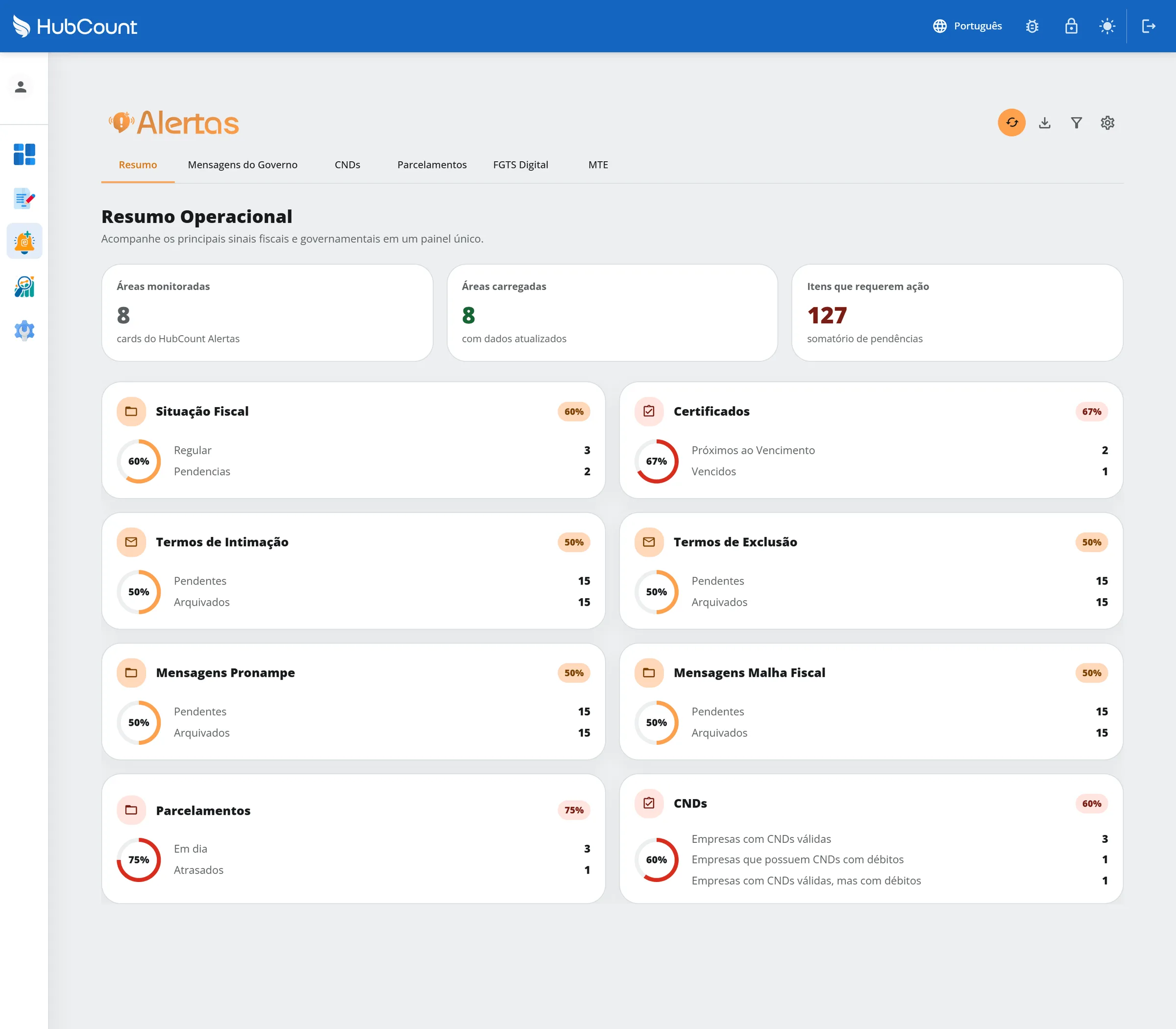Click the Mensagens Pronampe folder icon
Viewport: 1176px width, 1029px height.
131,672
